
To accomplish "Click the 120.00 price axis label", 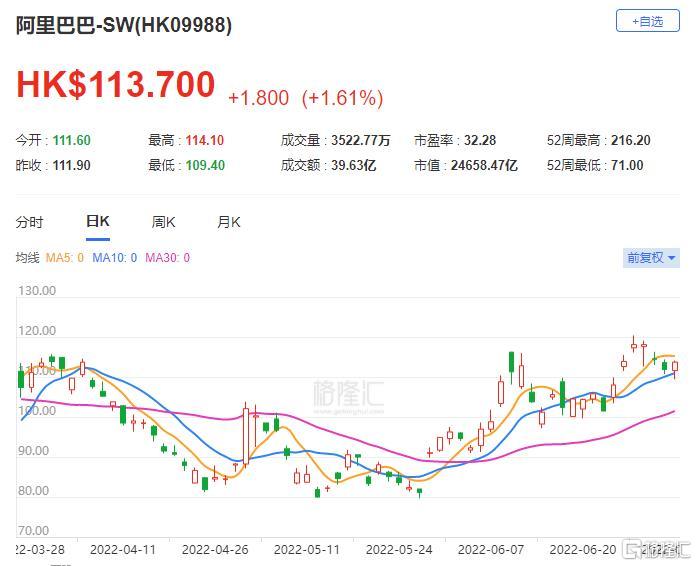I will 37,331.
